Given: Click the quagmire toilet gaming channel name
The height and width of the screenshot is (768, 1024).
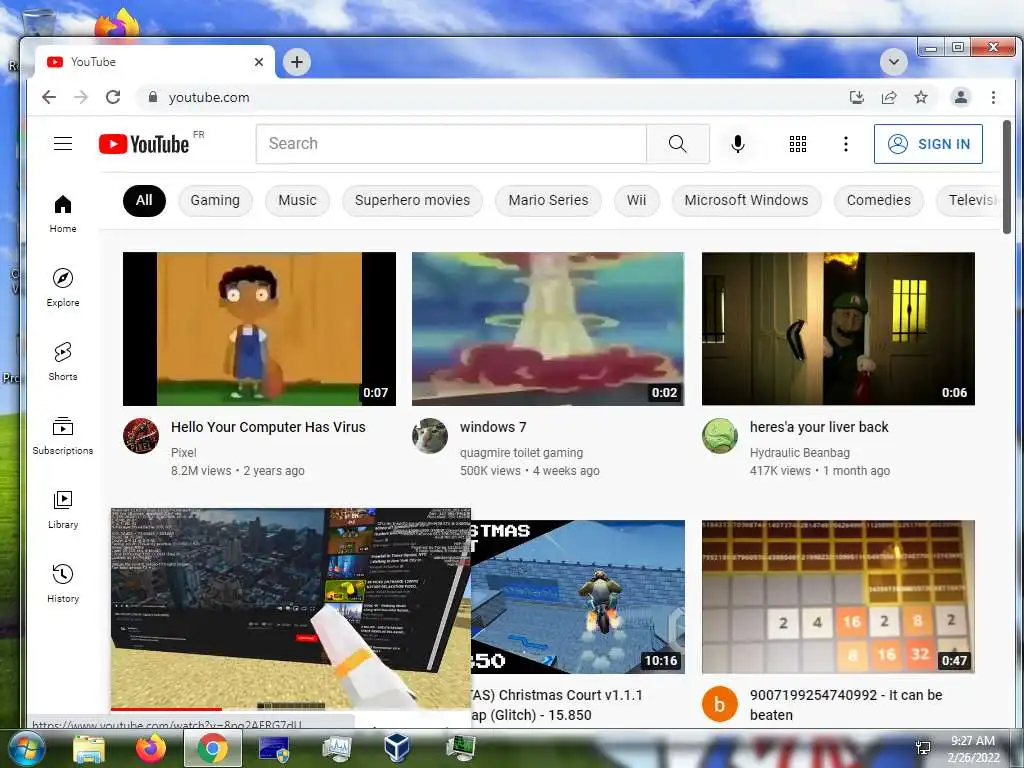Looking at the screenshot, I should (x=521, y=453).
